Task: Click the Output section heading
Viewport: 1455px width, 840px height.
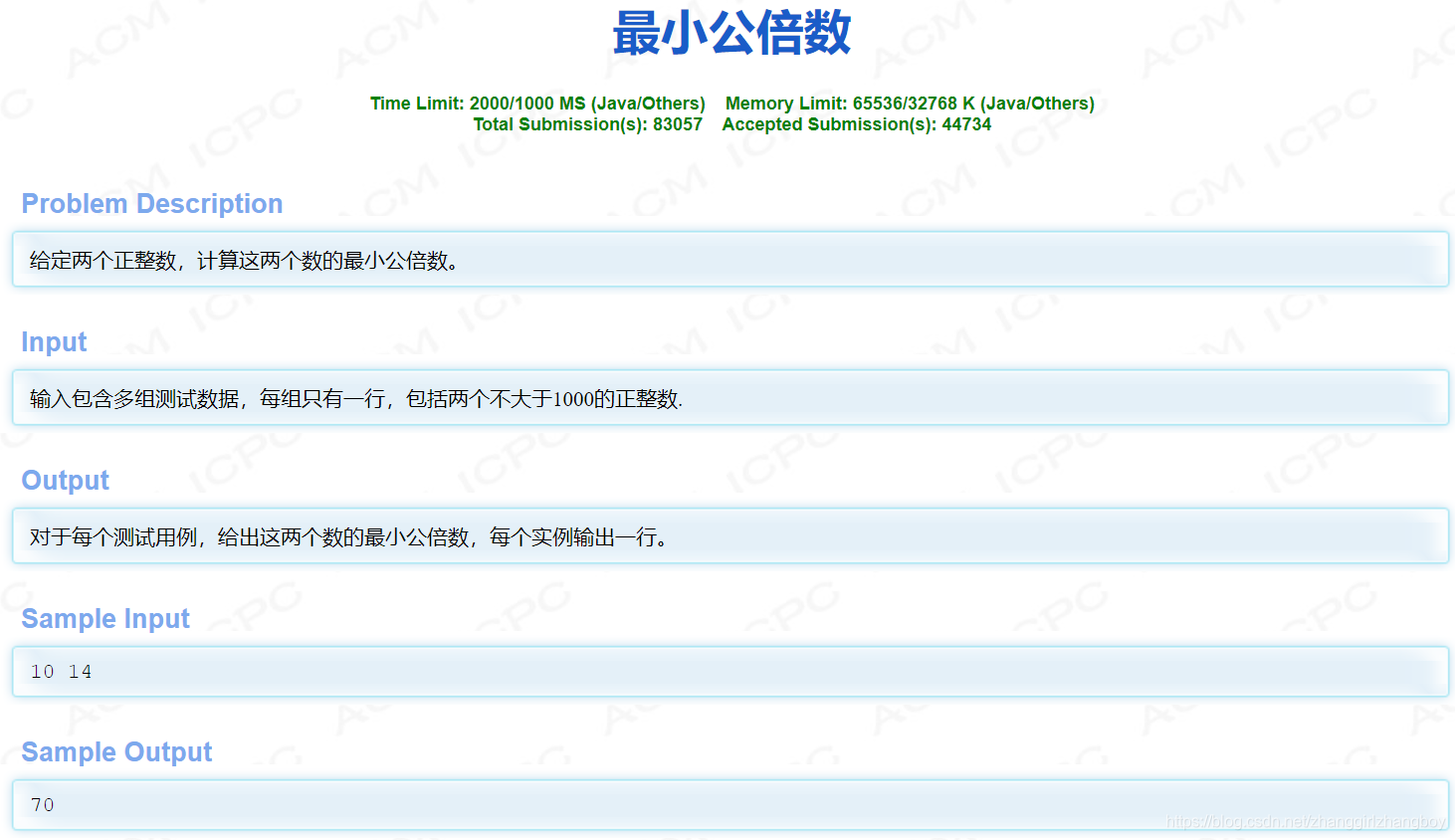Action: [66, 481]
